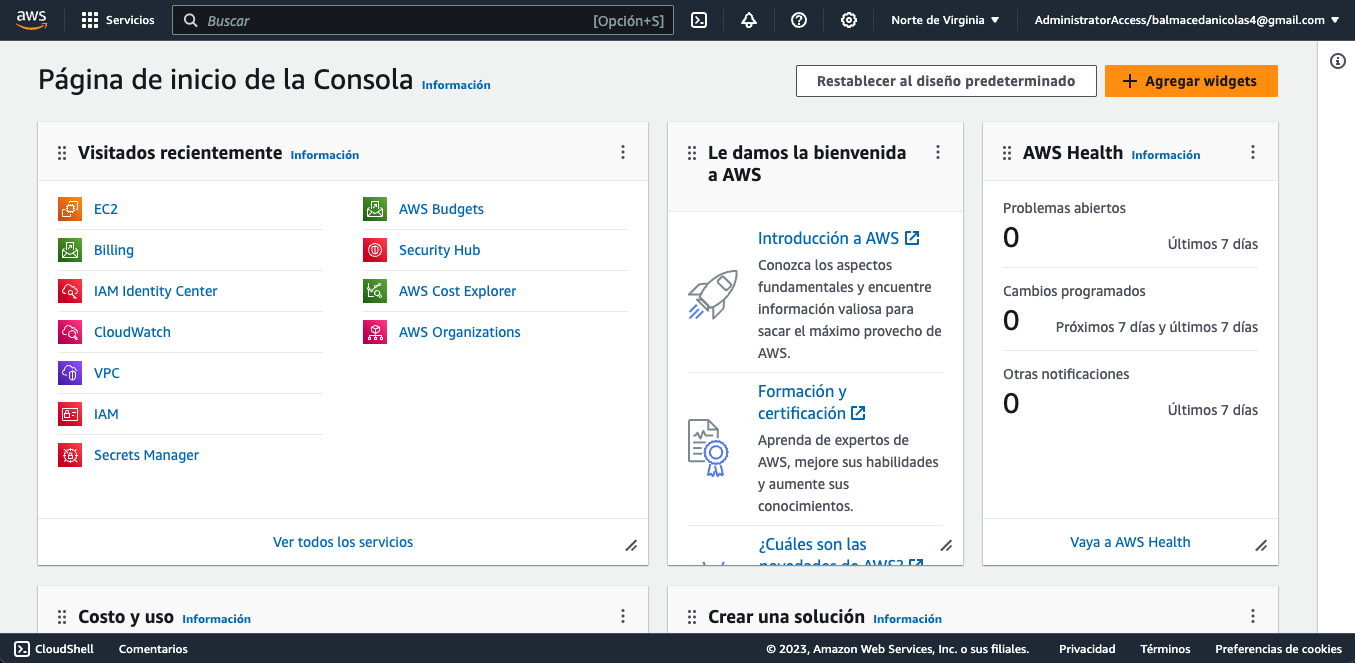The width and height of the screenshot is (1355, 663).
Task: Expand the AdministratorAccess account dropdown
Action: click(1186, 20)
